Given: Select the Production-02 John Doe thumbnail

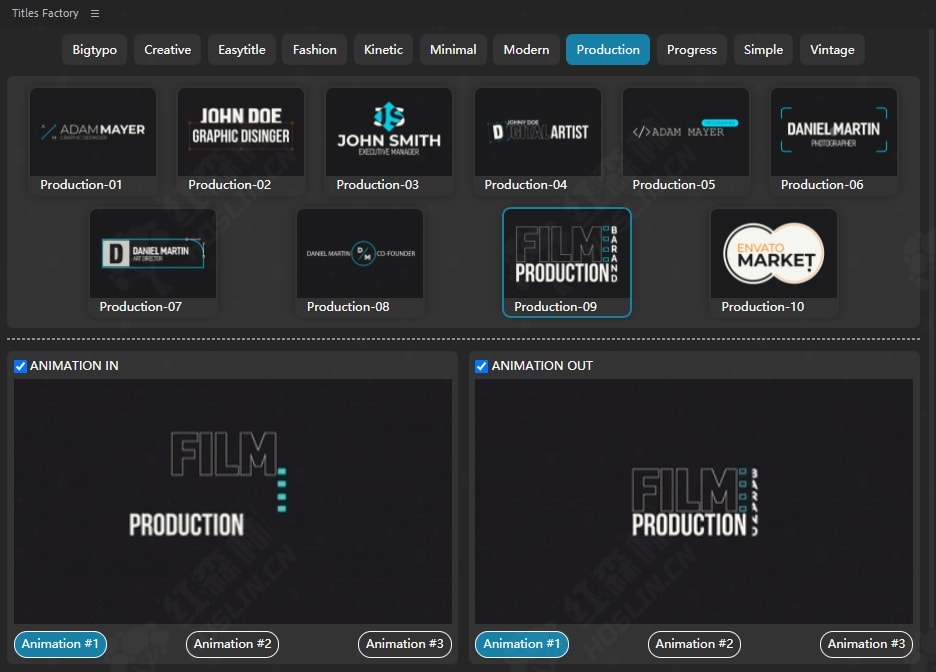Looking at the screenshot, I should pyautogui.click(x=241, y=132).
